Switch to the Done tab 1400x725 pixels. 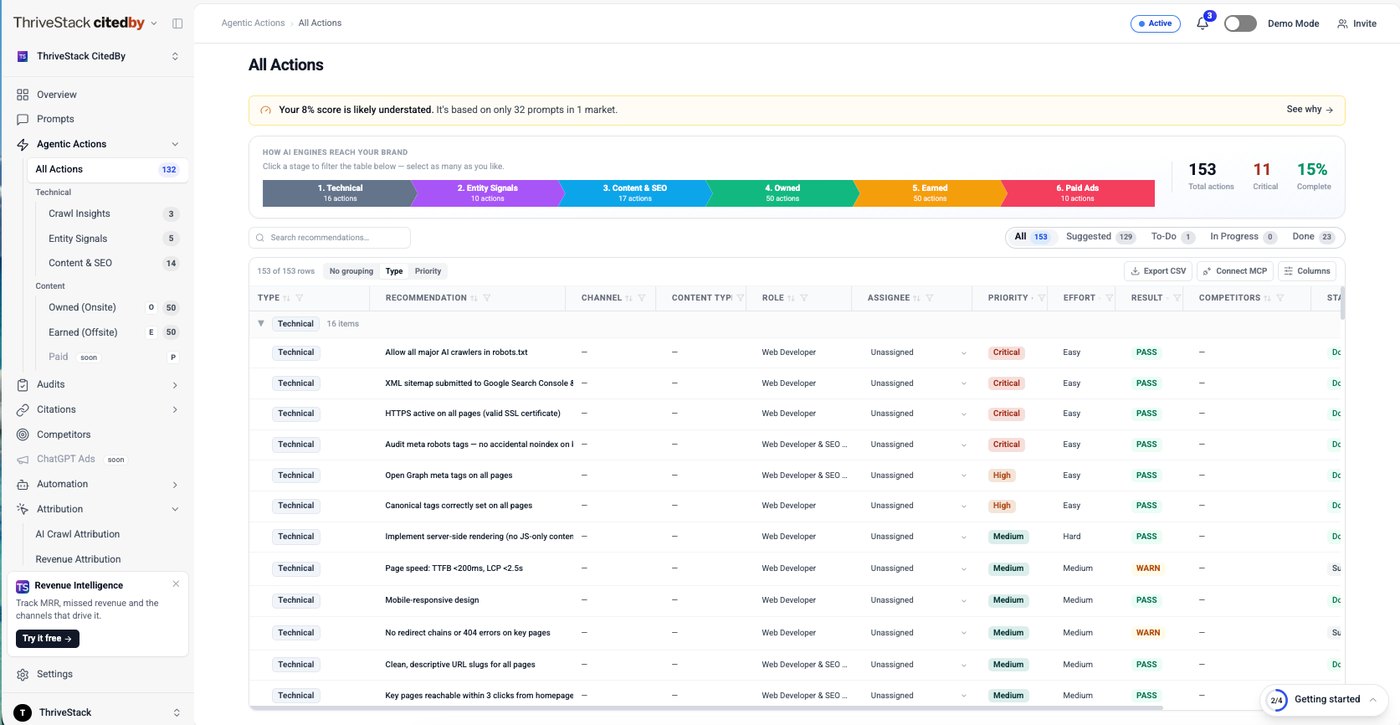click(1314, 237)
